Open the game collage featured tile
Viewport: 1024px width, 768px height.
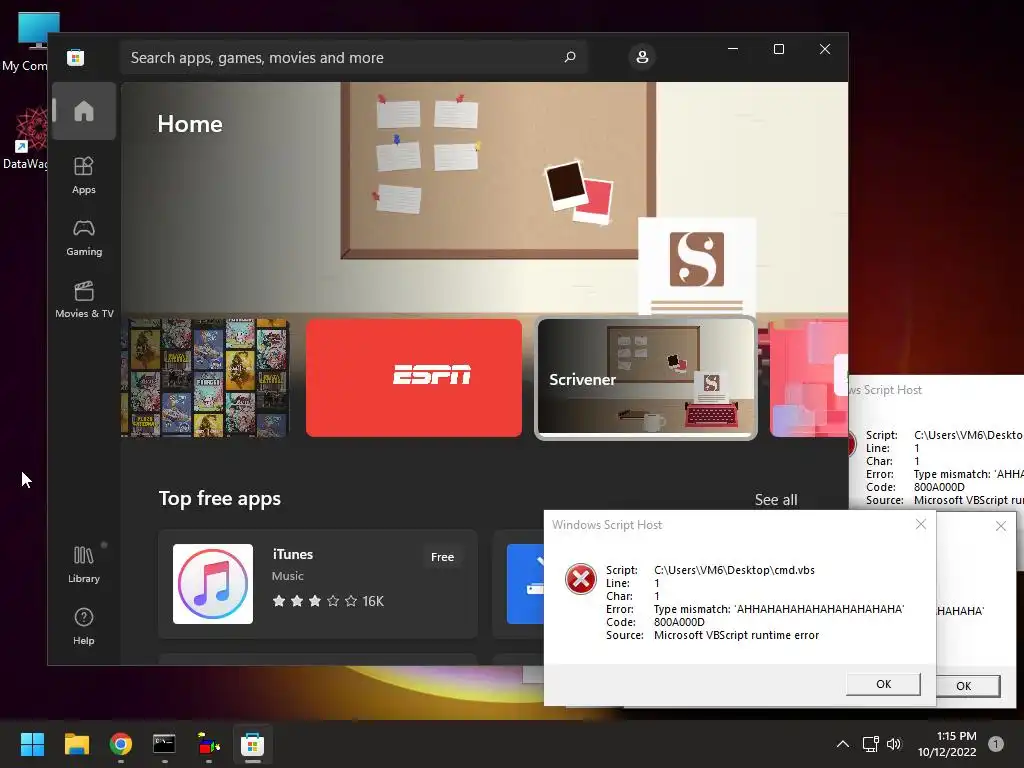(x=205, y=377)
